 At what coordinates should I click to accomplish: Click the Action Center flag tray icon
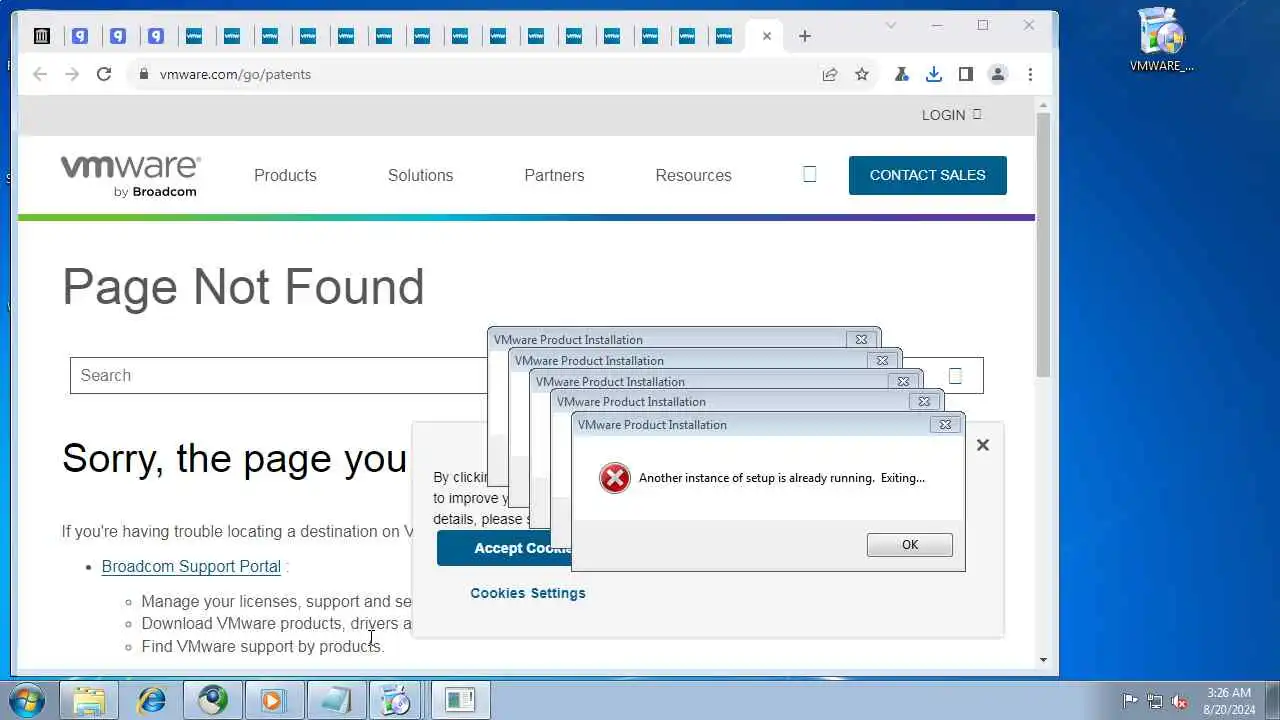coord(1130,701)
